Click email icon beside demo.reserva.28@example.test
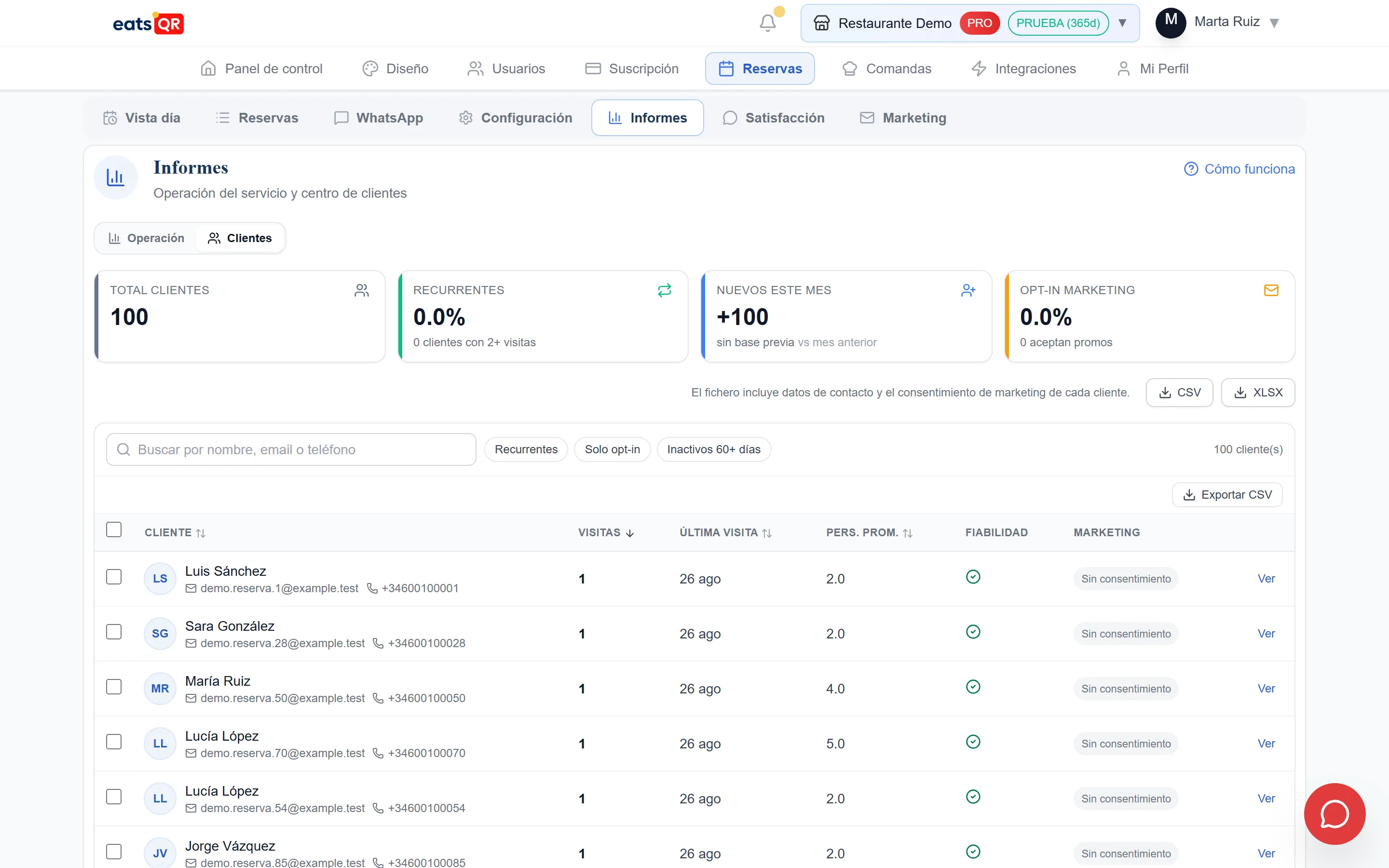The width and height of the screenshot is (1389, 868). coord(191,644)
